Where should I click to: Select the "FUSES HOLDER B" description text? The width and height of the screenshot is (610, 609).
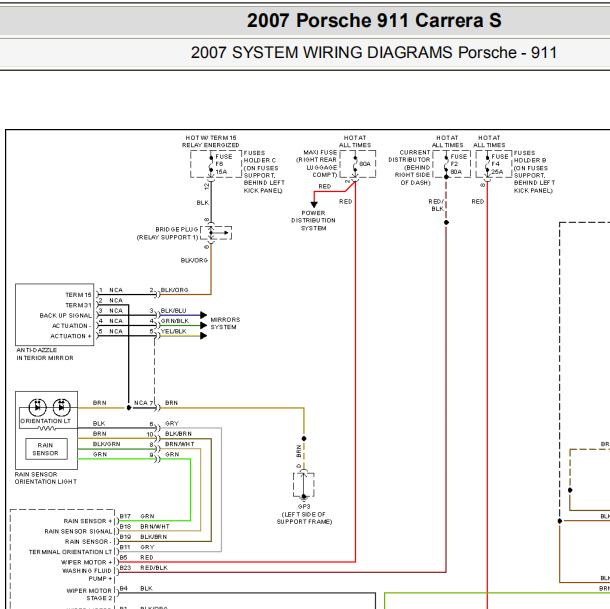pyautogui.click(x=534, y=172)
